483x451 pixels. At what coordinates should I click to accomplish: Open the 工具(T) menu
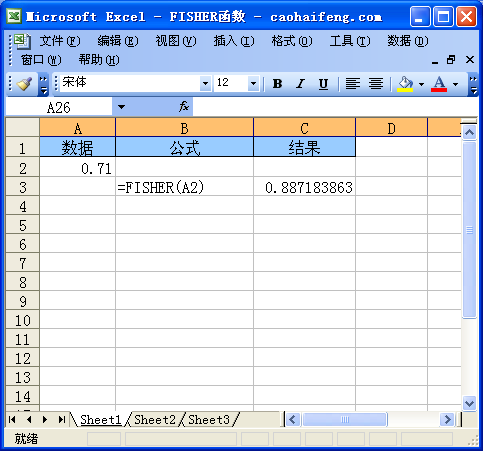pos(350,41)
